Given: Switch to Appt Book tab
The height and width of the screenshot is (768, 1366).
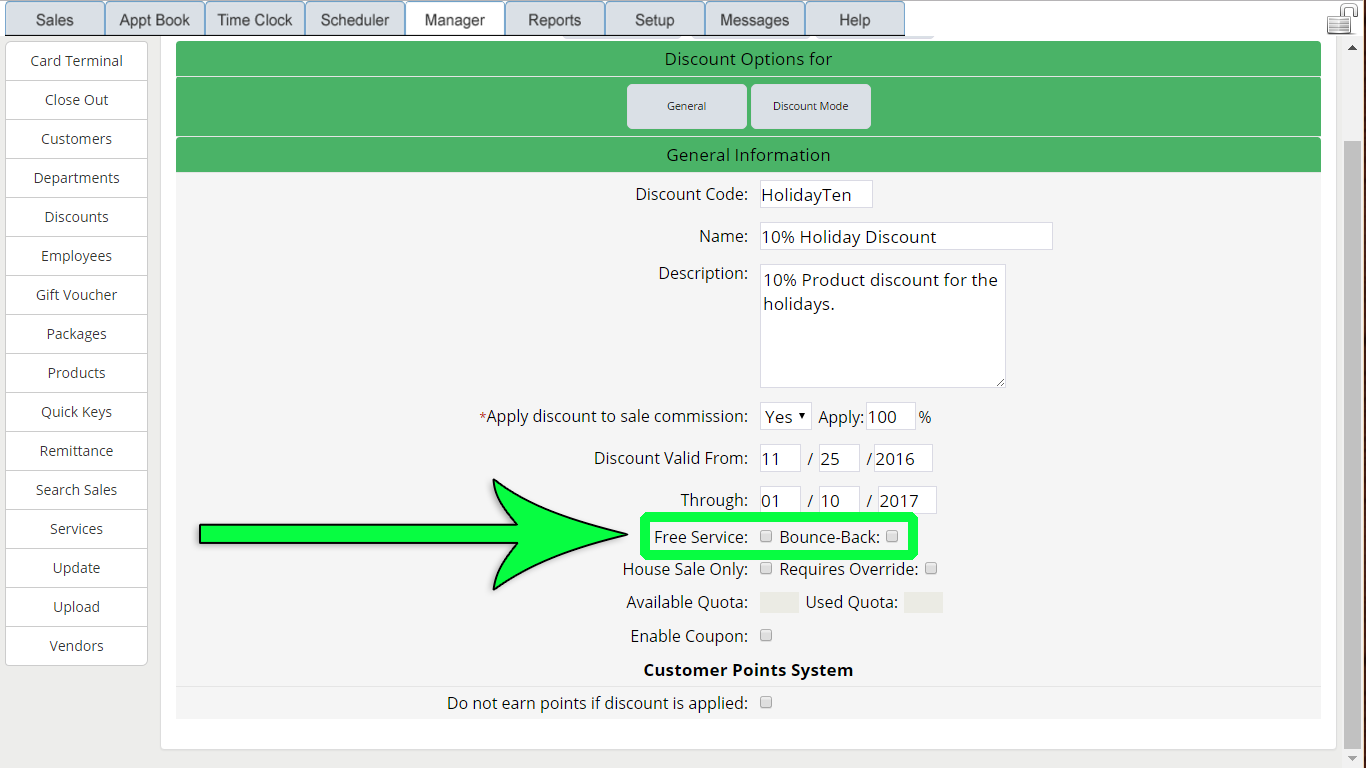Looking at the screenshot, I should pyautogui.click(x=155, y=20).
